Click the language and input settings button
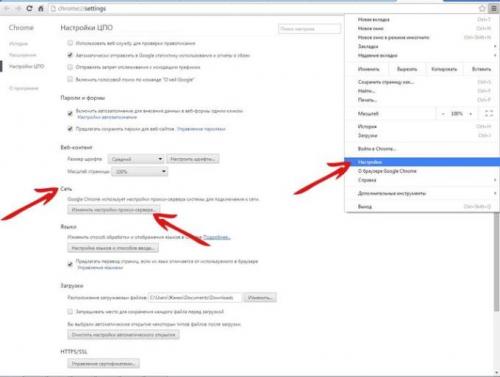This screenshot has width=500, height=377. [113, 248]
